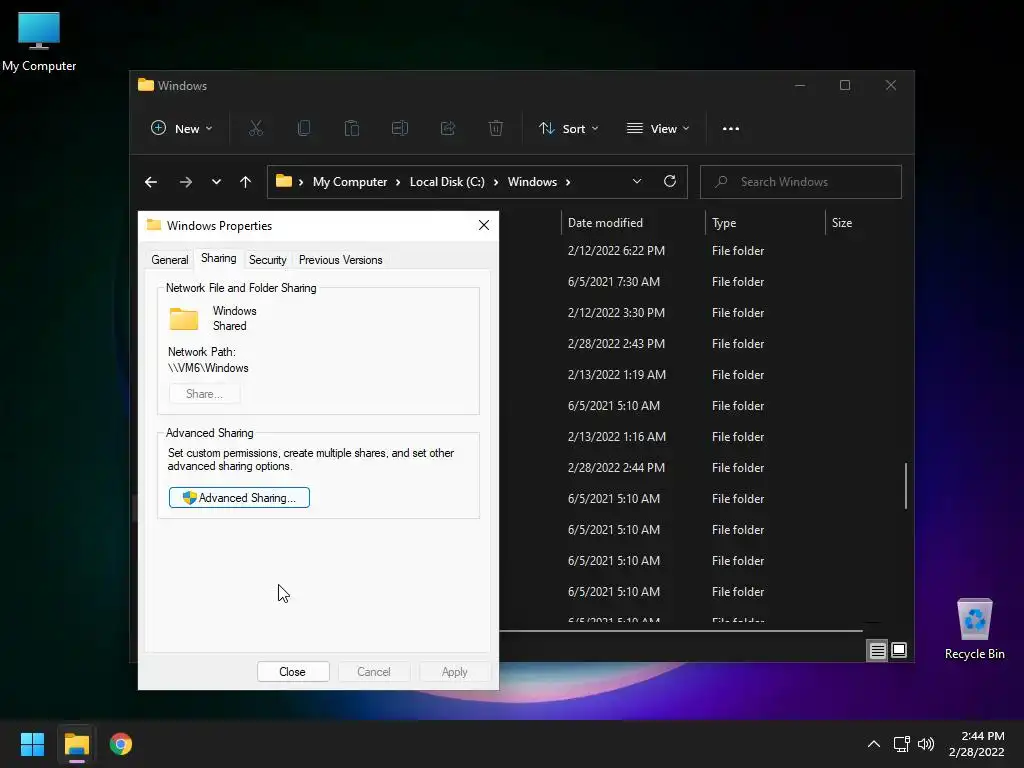This screenshot has width=1024, height=768.
Task: Select row dated 2/12/2022 3:30 PM
Action: [x=700, y=313]
